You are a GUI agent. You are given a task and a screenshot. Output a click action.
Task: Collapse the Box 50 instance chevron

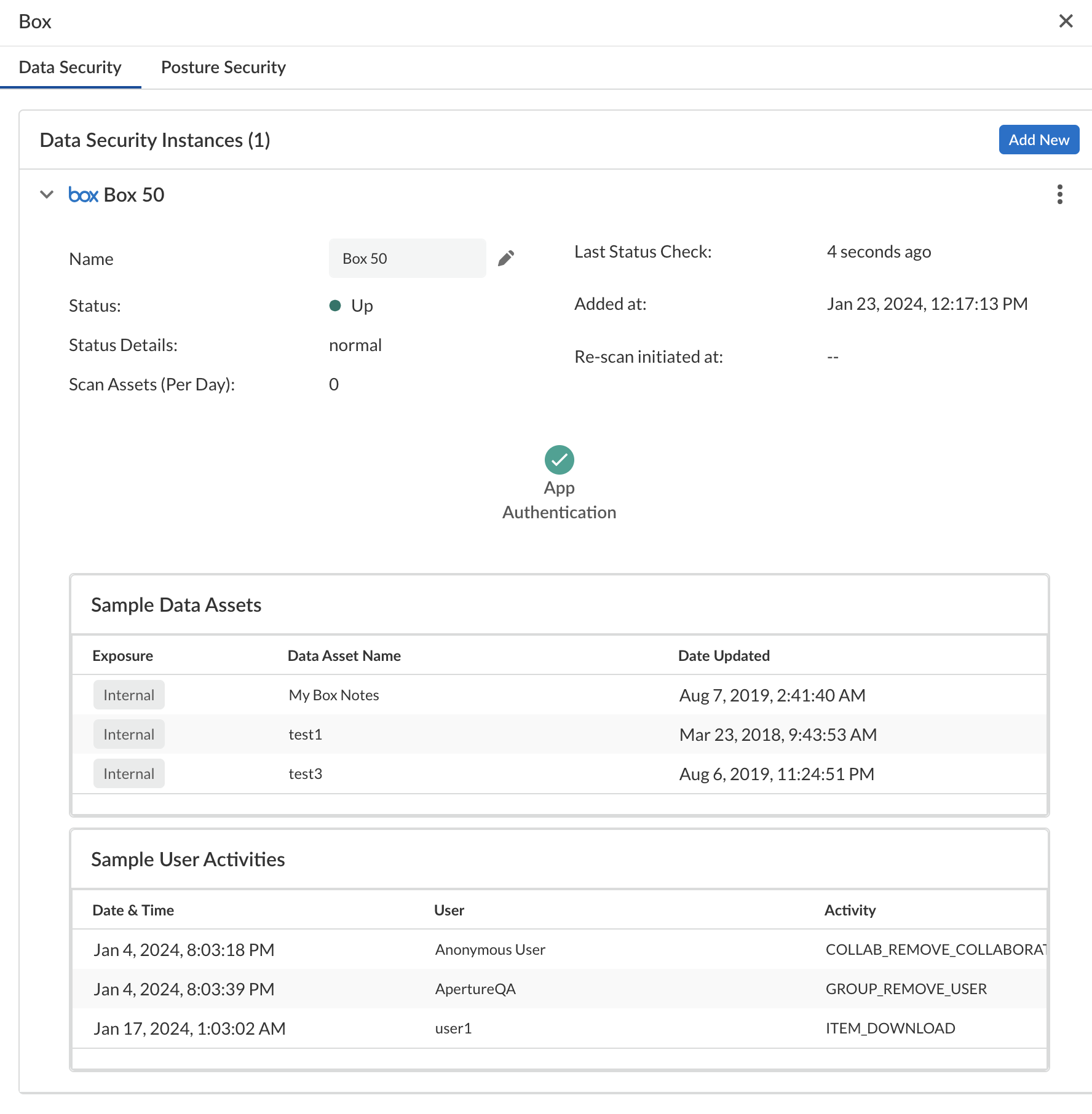47,195
